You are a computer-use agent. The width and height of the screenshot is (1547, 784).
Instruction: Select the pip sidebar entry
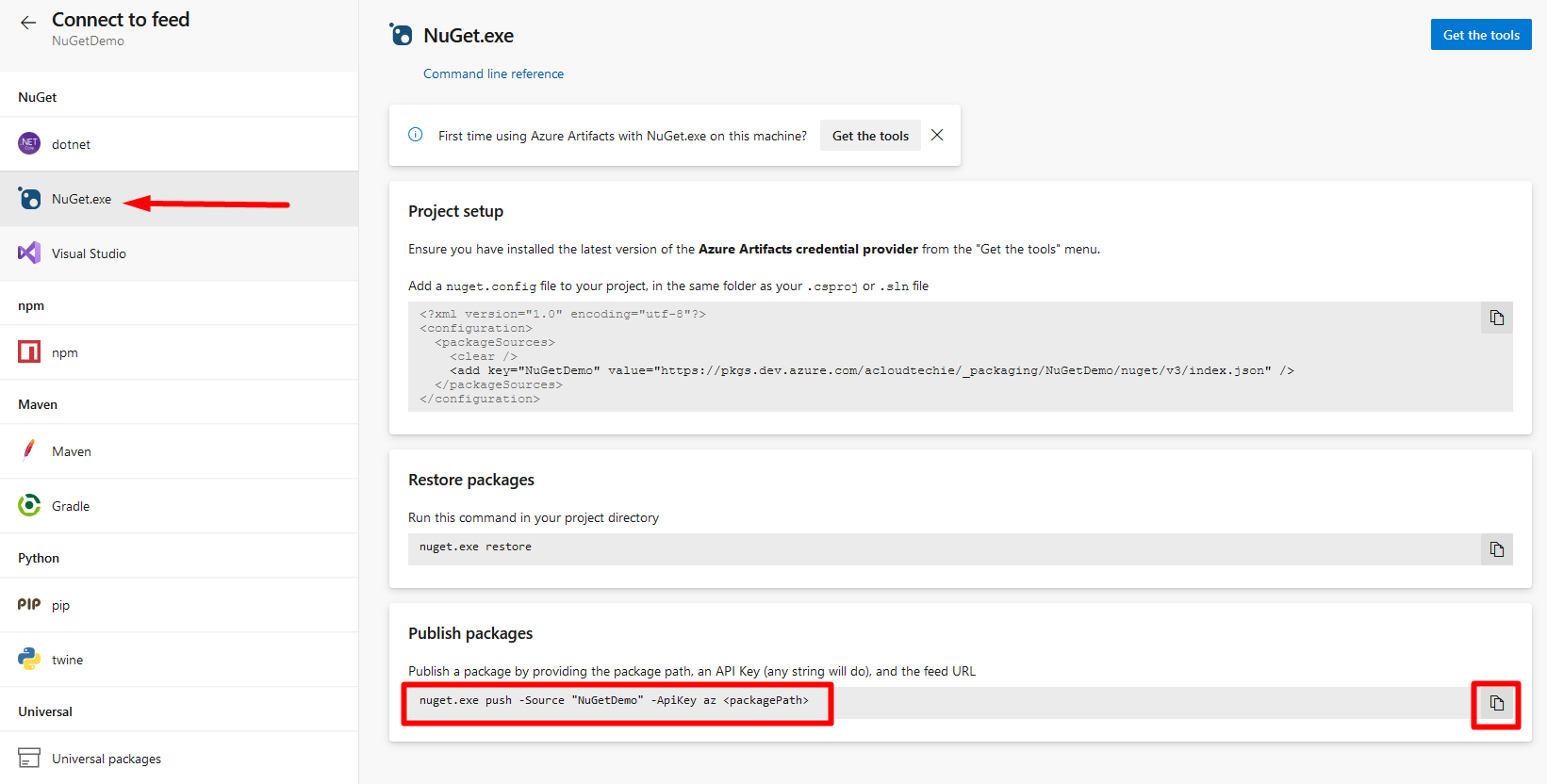tap(179, 605)
